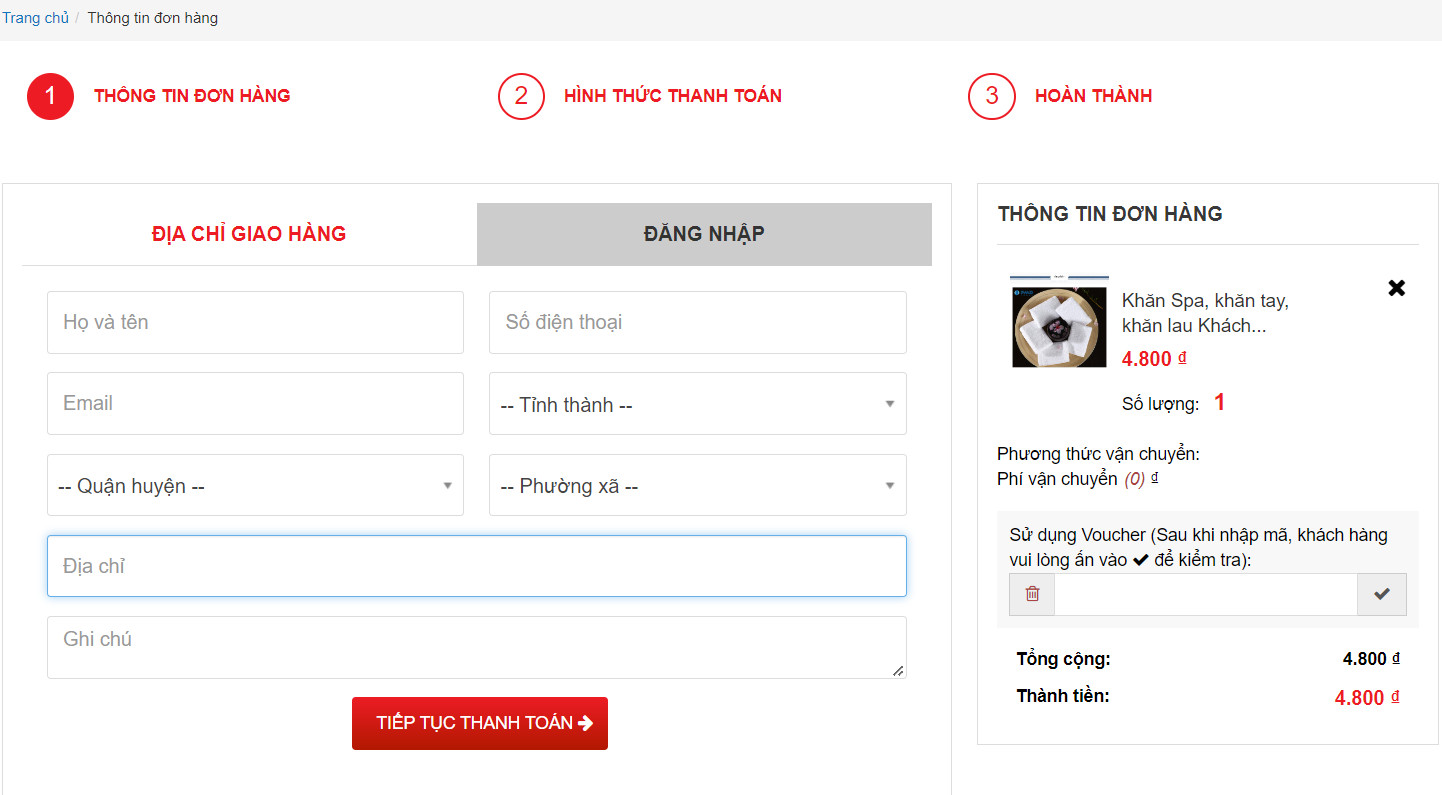The image size is (1442, 795).
Task: Click step 2 circle icon
Action: (521, 96)
